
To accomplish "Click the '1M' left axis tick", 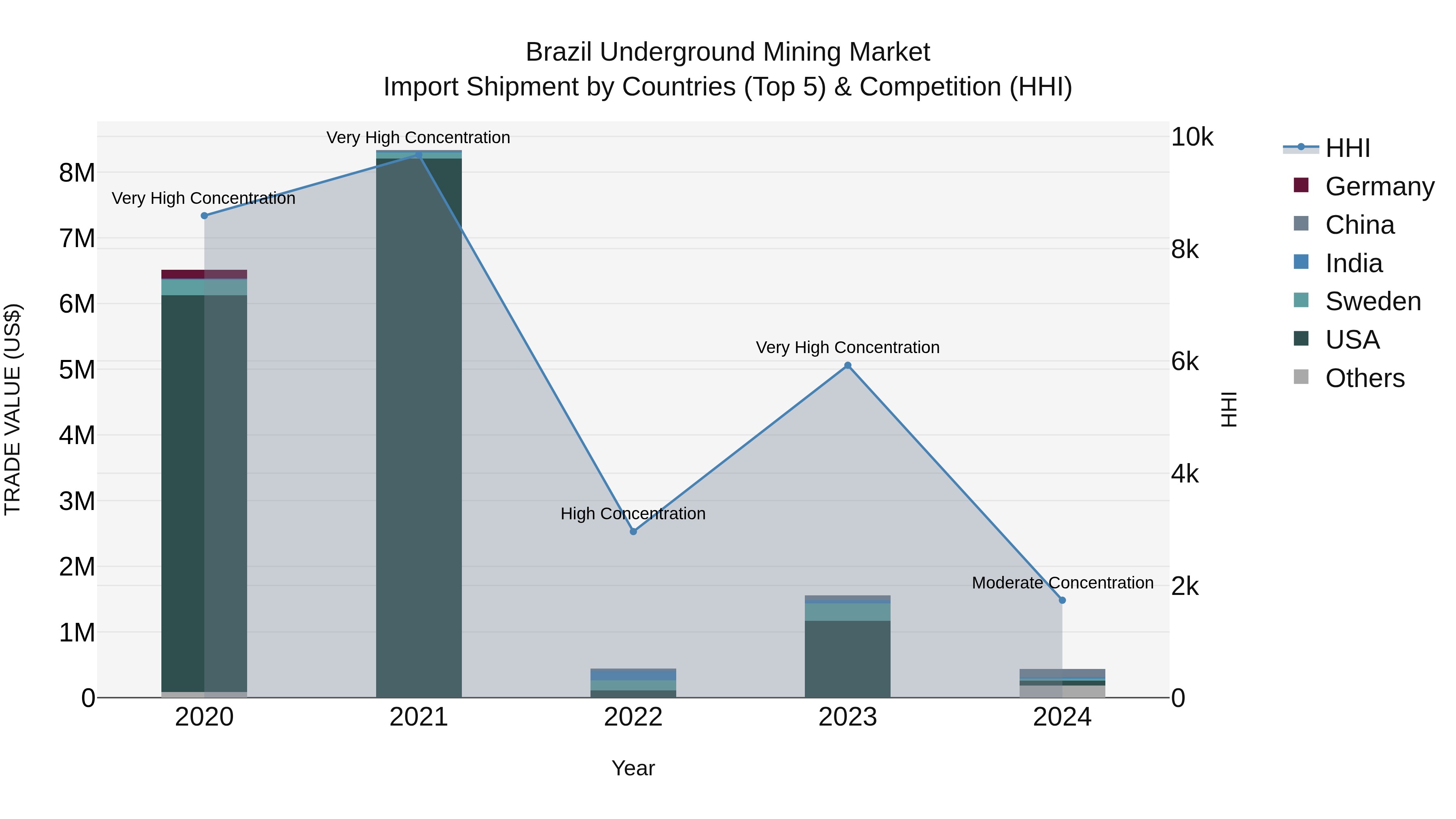I will click(77, 633).
